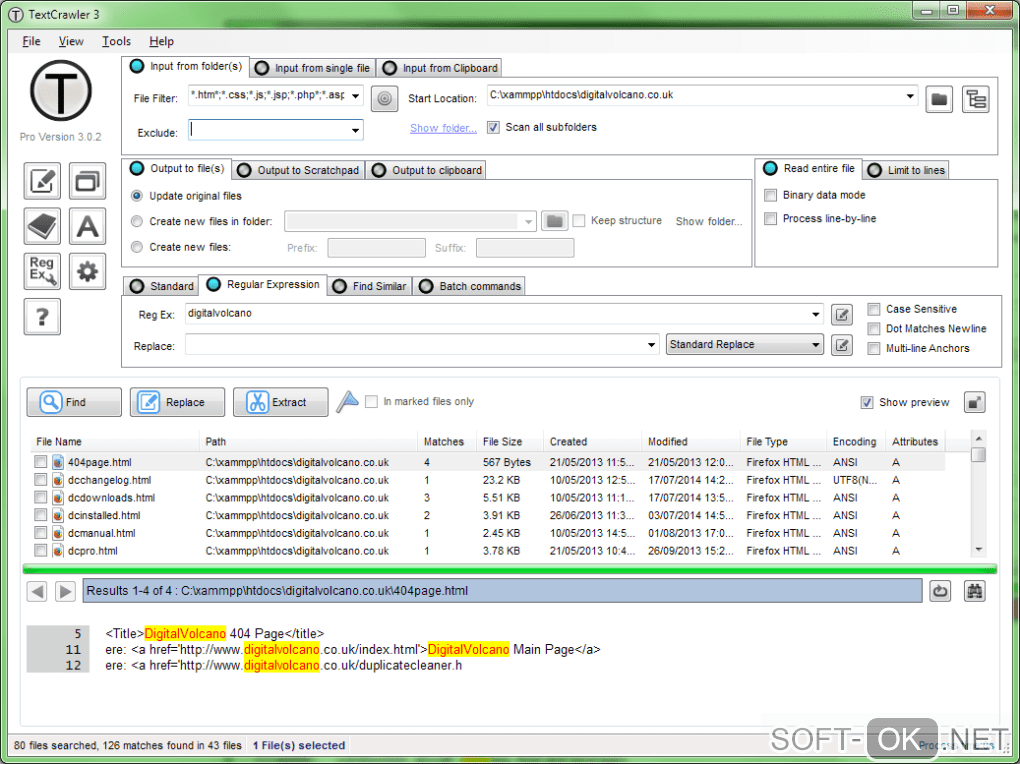Go to next result with right arrow
1020x764 pixels.
[65, 592]
